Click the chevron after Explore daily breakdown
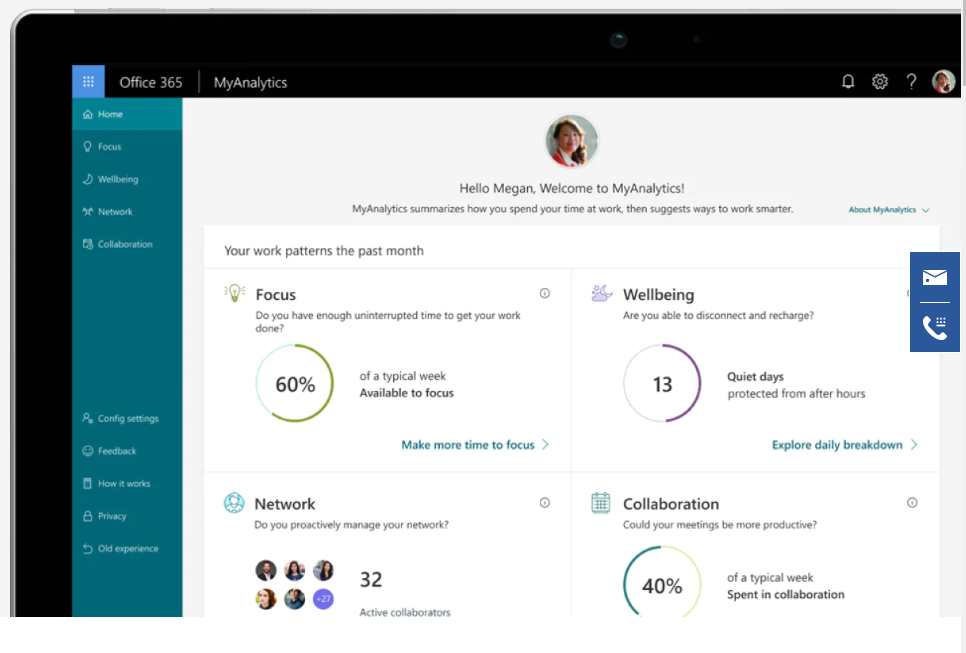Image resolution: width=966 pixels, height=653 pixels. point(914,445)
